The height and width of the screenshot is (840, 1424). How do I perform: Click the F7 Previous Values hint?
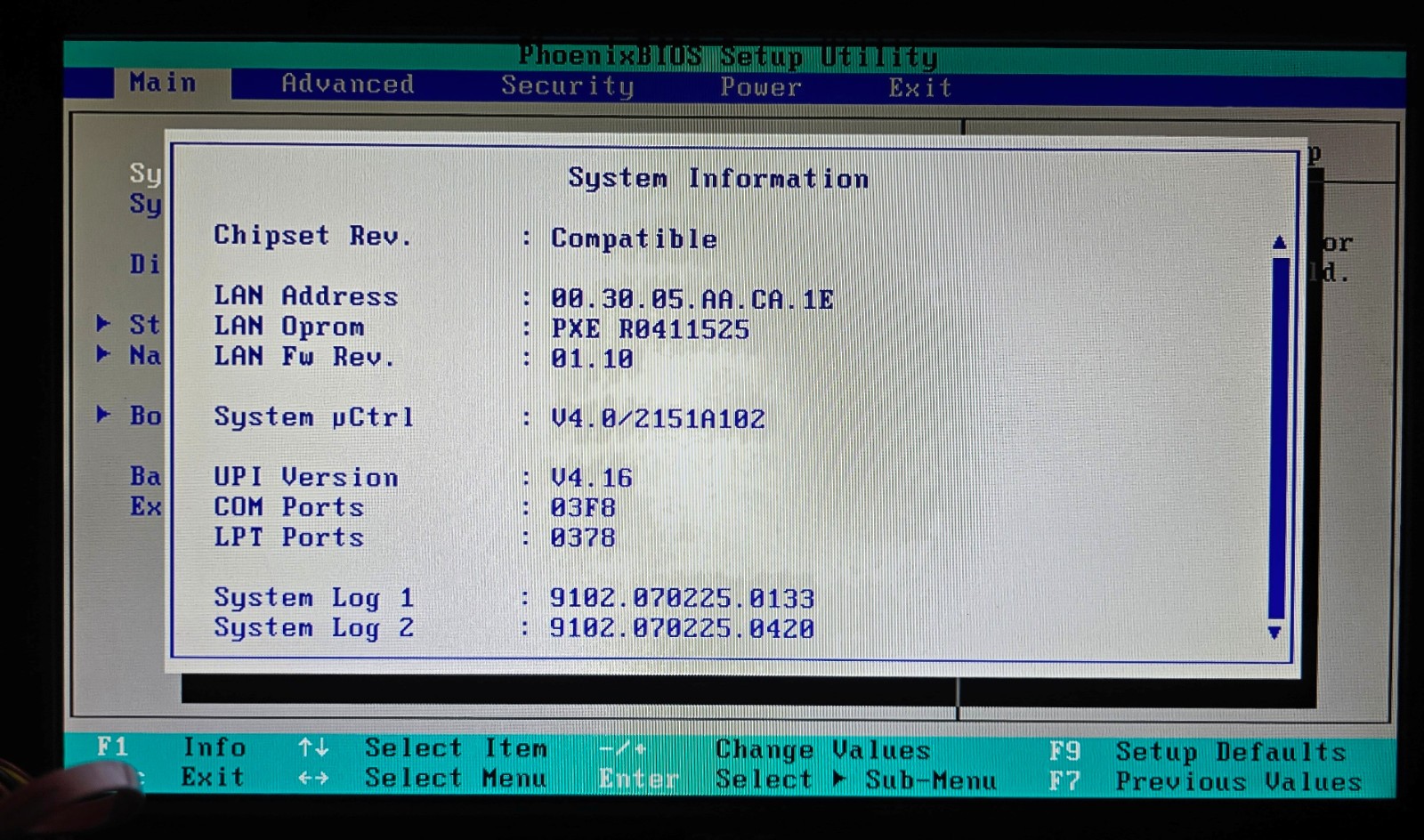(x=1205, y=782)
